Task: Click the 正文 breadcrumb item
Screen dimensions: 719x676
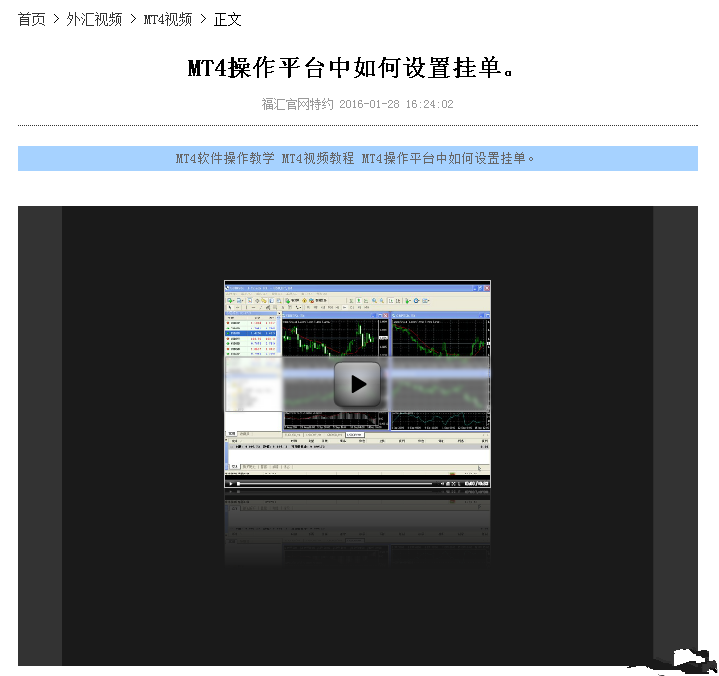Action: (227, 19)
